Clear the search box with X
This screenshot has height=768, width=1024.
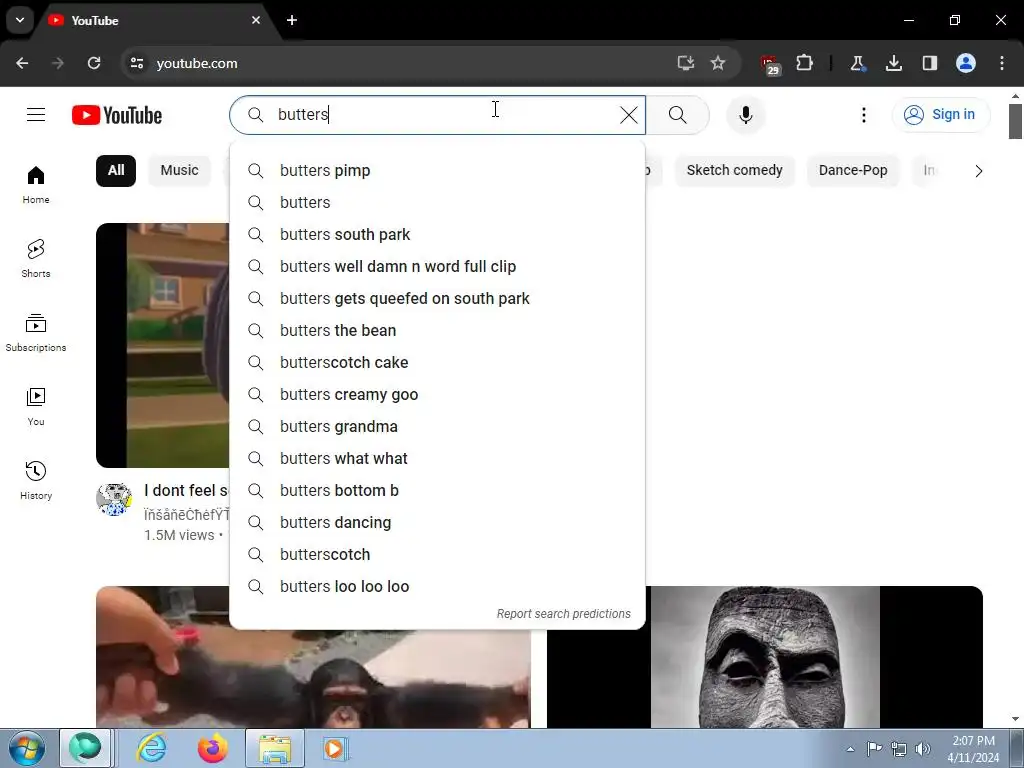[628, 115]
